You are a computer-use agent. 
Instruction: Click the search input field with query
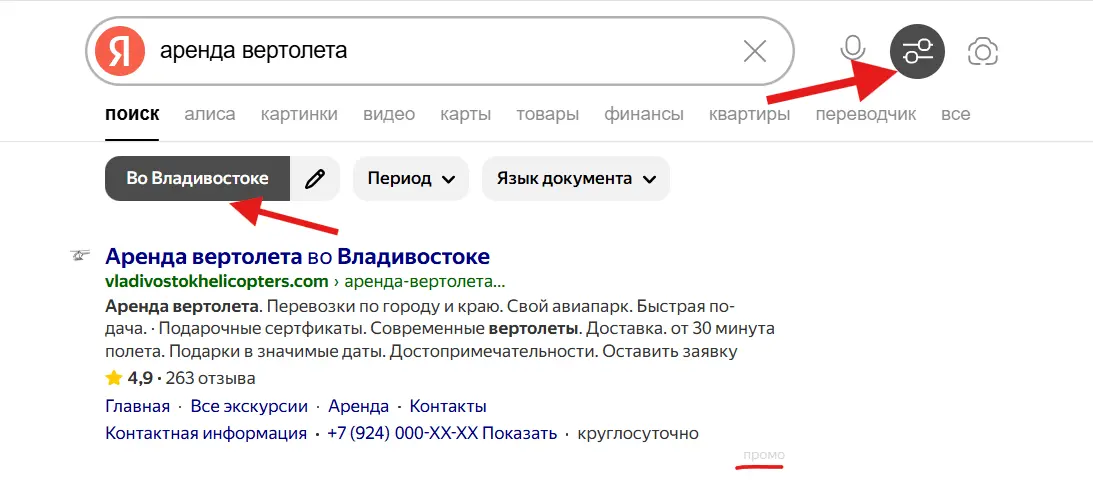(430, 50)
